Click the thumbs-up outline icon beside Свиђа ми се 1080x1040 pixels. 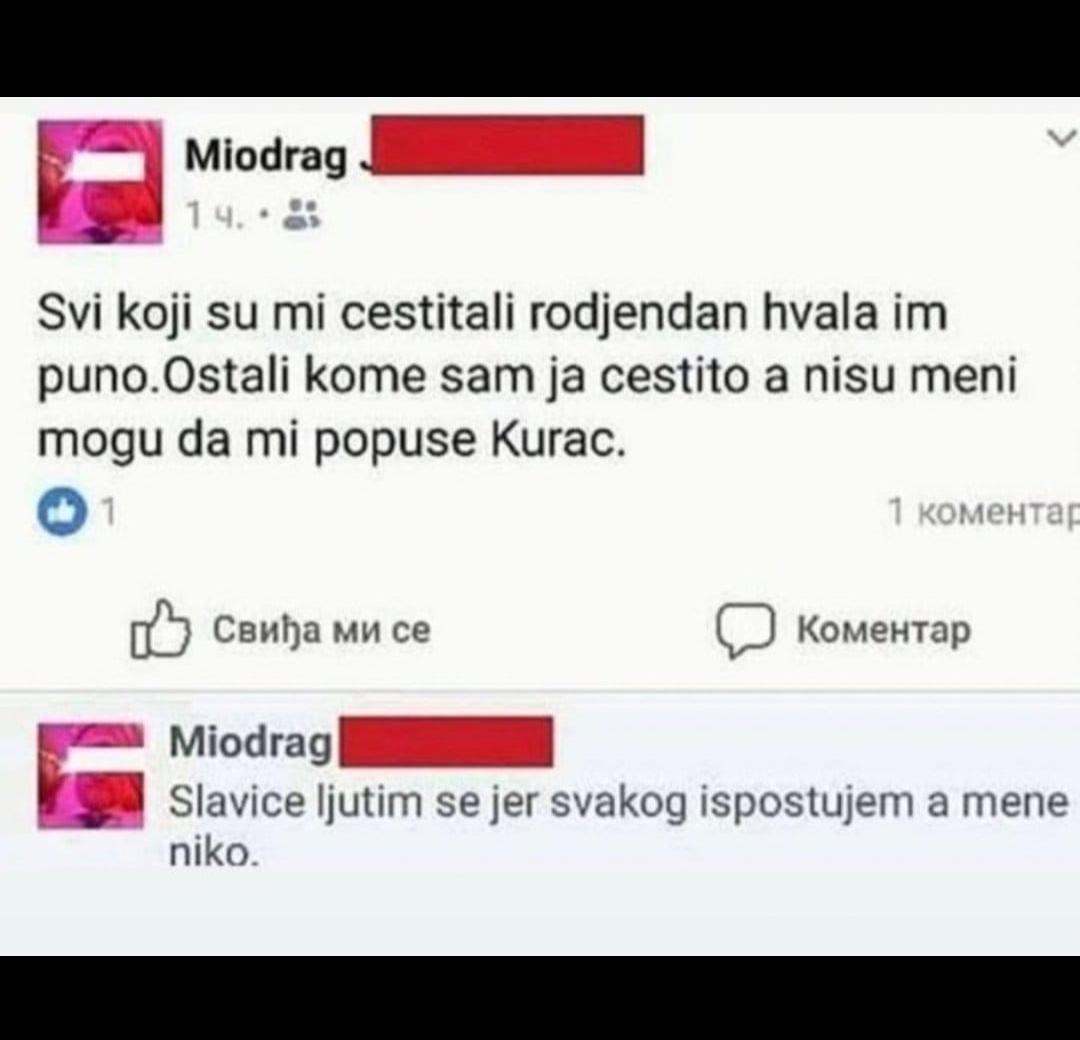[x=160, y=630]
